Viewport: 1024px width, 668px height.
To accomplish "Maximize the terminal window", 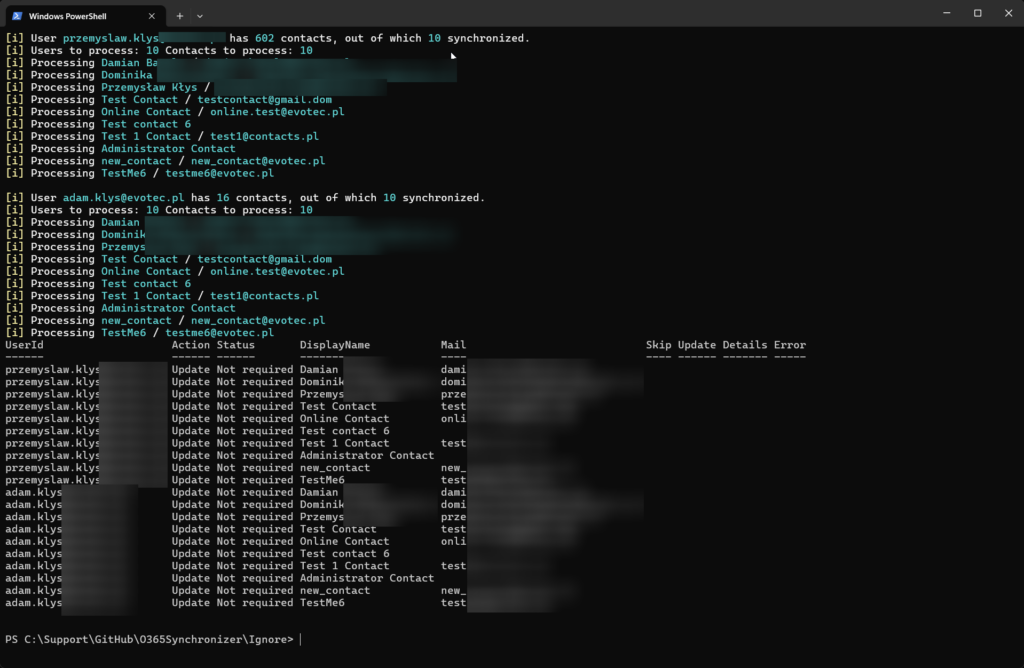I will click(977, 13).
